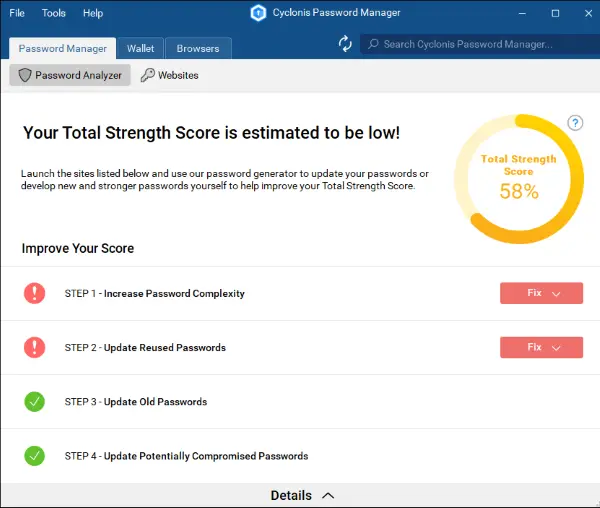This screenshot has height=508, width=600.
Task: Open the File menu
Action: [17, 13]
